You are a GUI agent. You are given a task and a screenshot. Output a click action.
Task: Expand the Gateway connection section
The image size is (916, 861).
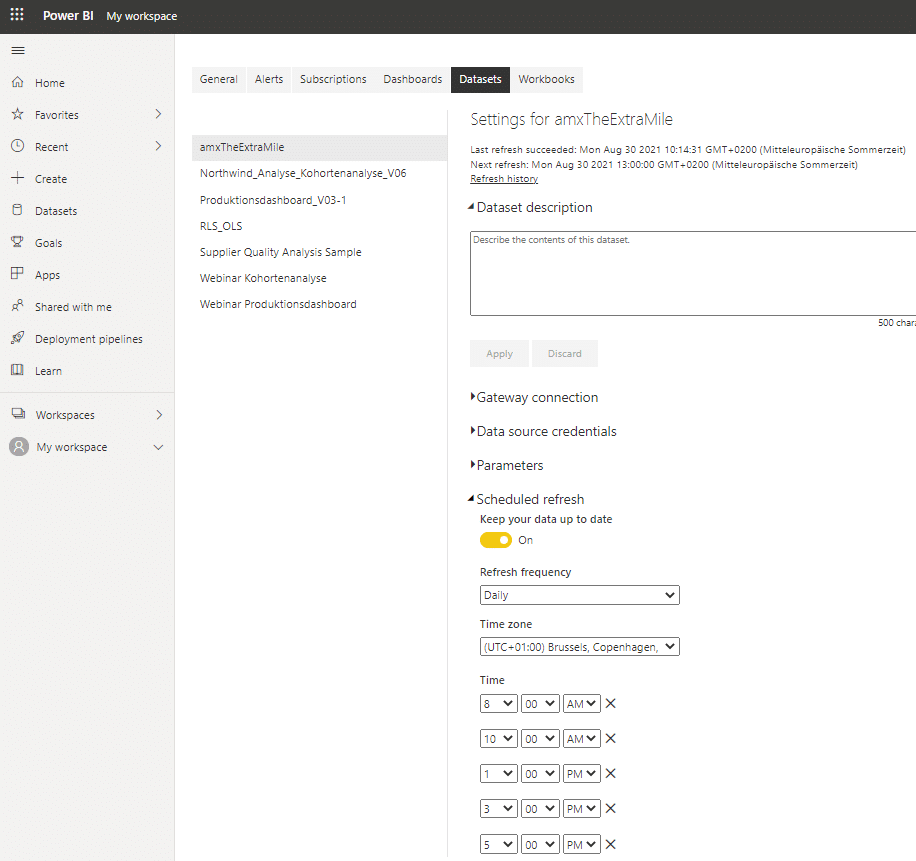535,398
